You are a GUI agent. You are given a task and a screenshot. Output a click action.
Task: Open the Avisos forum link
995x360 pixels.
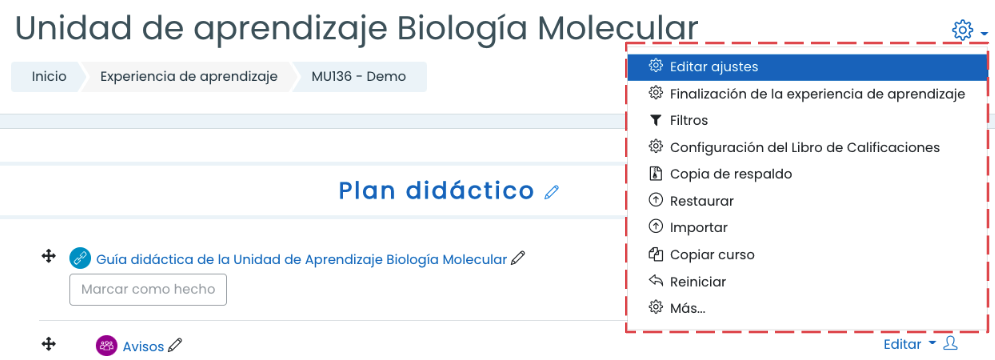(143, 347)
